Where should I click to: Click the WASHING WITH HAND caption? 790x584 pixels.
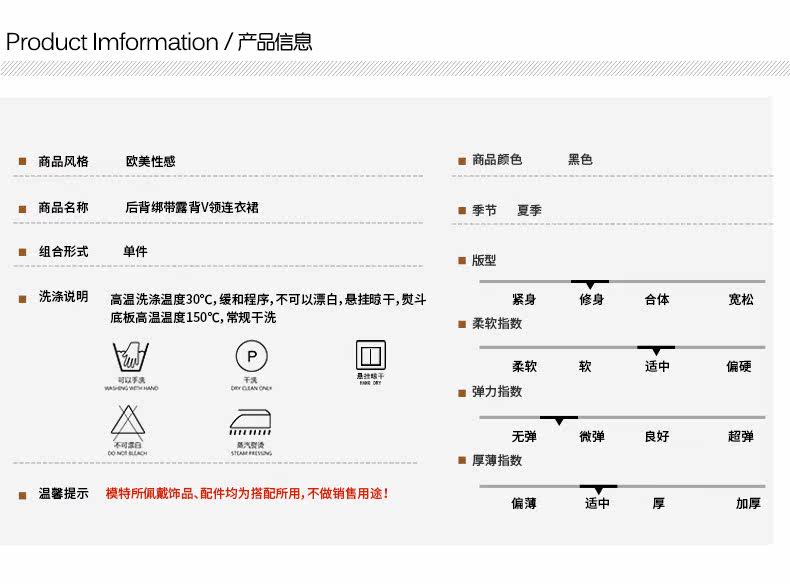(x=131, y=388)
